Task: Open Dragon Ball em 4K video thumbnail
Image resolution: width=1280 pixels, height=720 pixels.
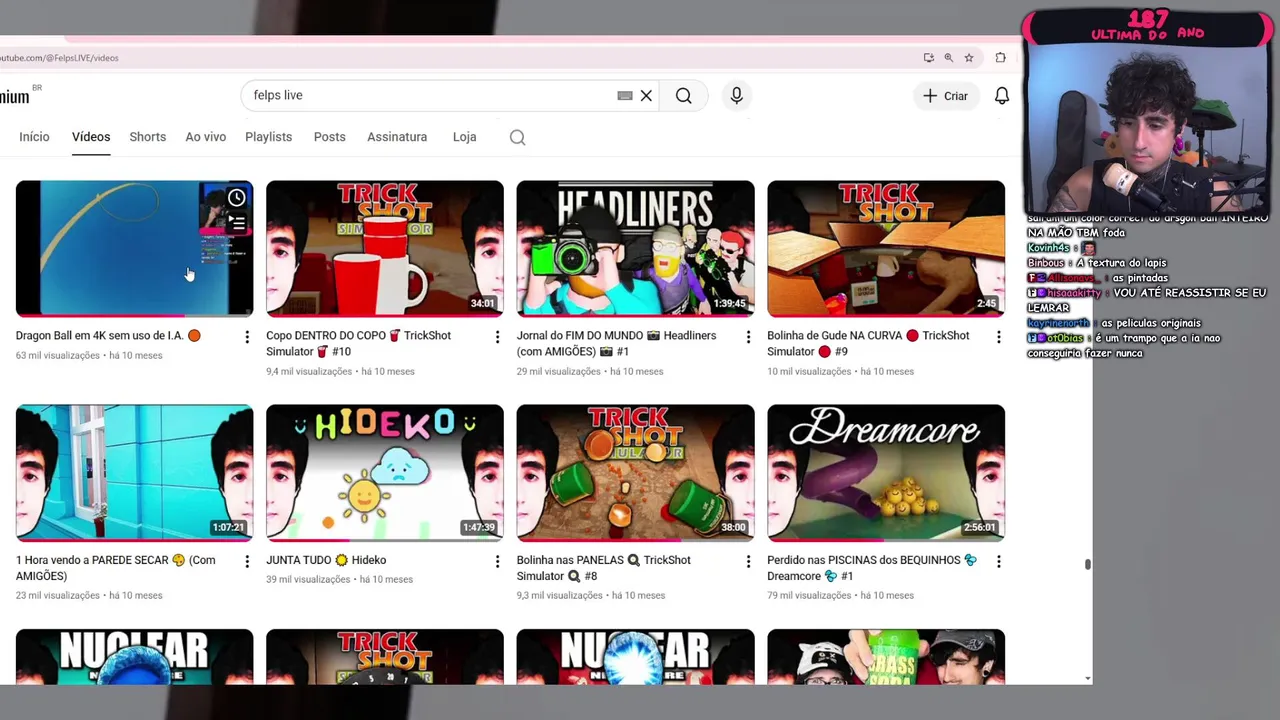Action: (134, 248)
